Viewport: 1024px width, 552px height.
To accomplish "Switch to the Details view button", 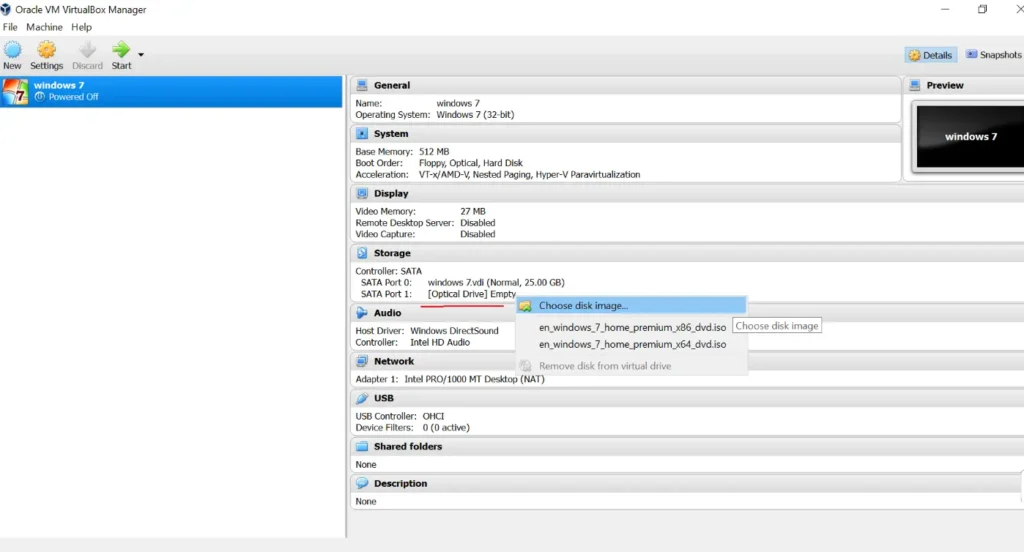I will pyautogui.click(x=930, y=55).
